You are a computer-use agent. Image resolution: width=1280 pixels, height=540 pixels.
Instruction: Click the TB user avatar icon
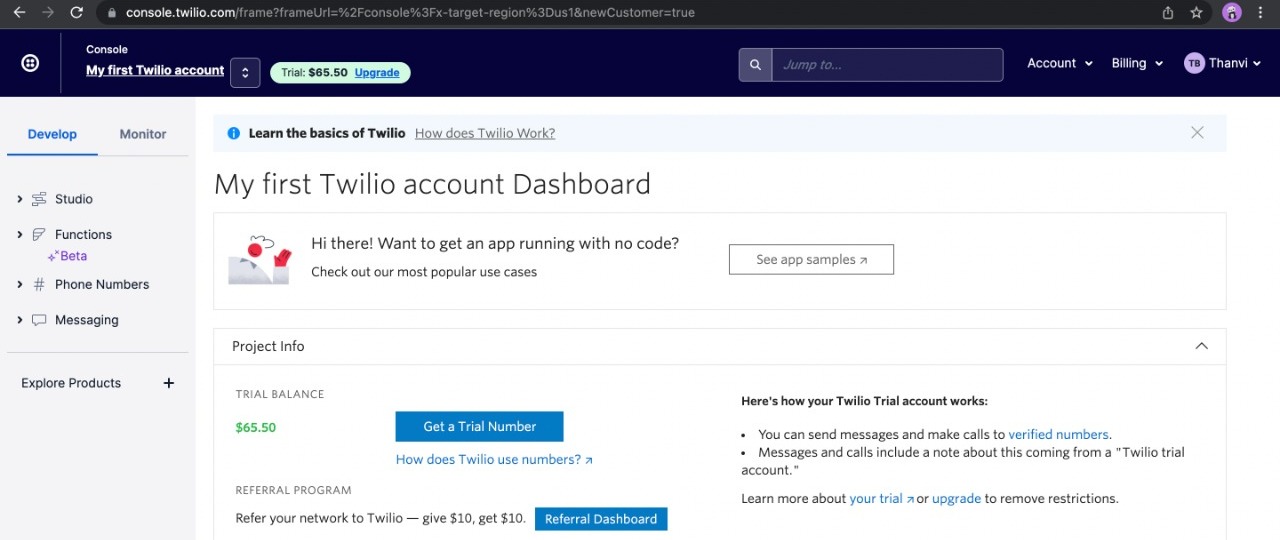(x=1194, y=63)
